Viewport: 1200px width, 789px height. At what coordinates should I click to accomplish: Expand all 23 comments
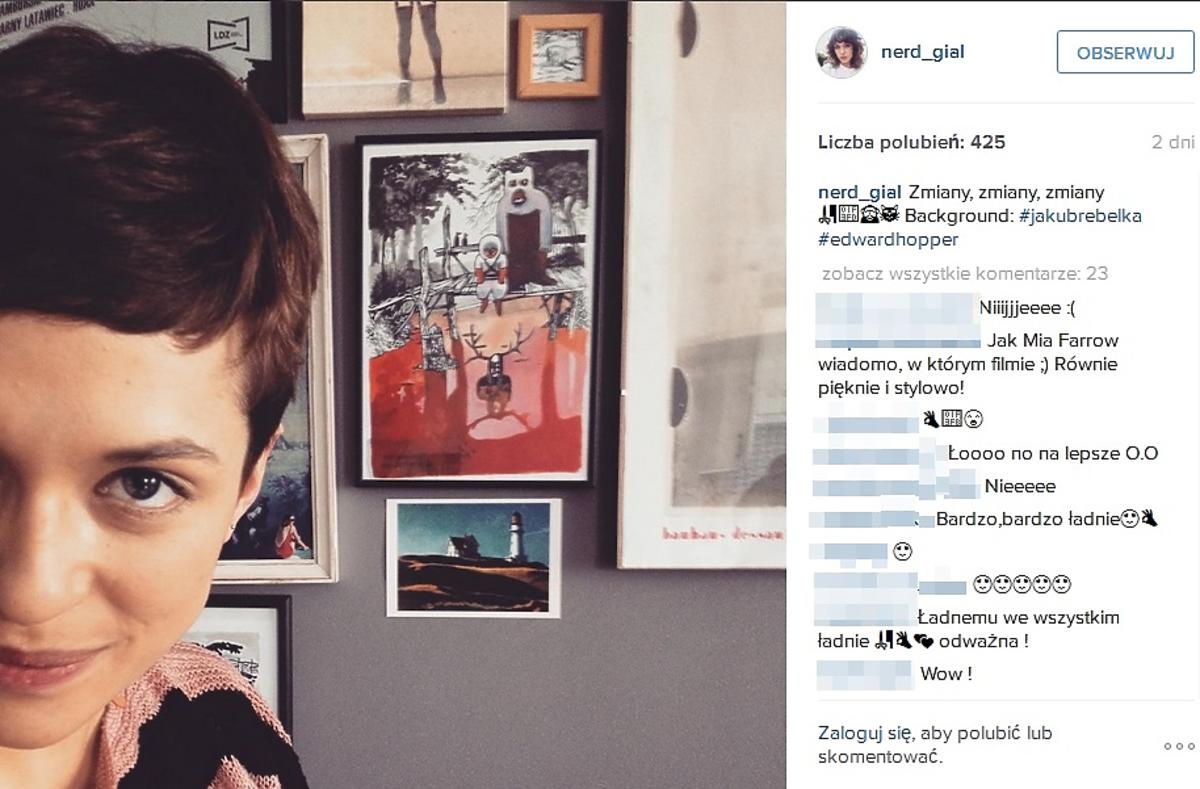(x=964, y=273)
